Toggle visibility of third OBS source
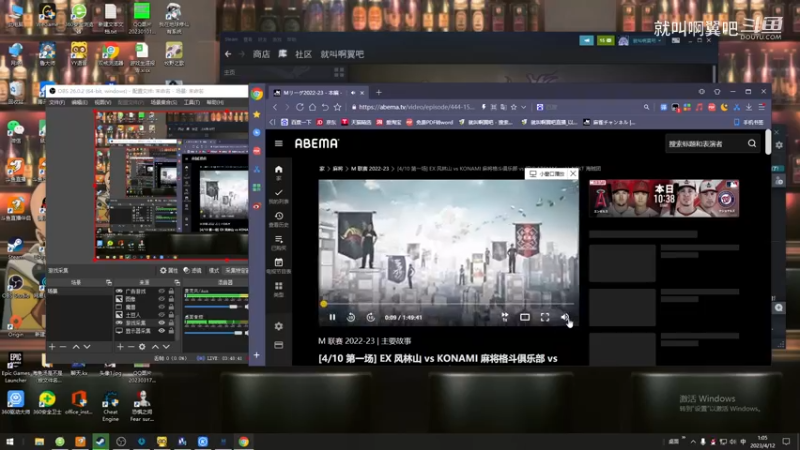Viewport: 800px width, 450px height. 161,307
